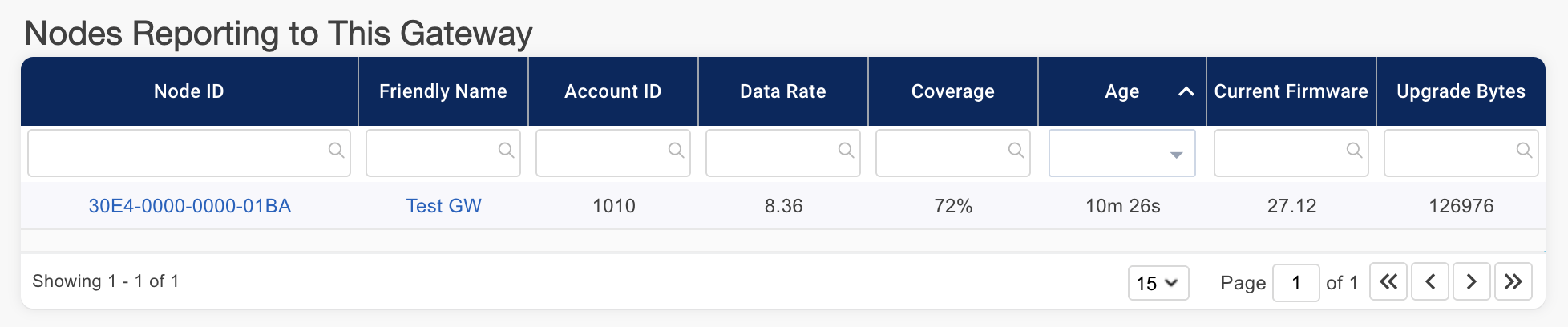Click the search icon in Node ID filter

pos(336,151)
